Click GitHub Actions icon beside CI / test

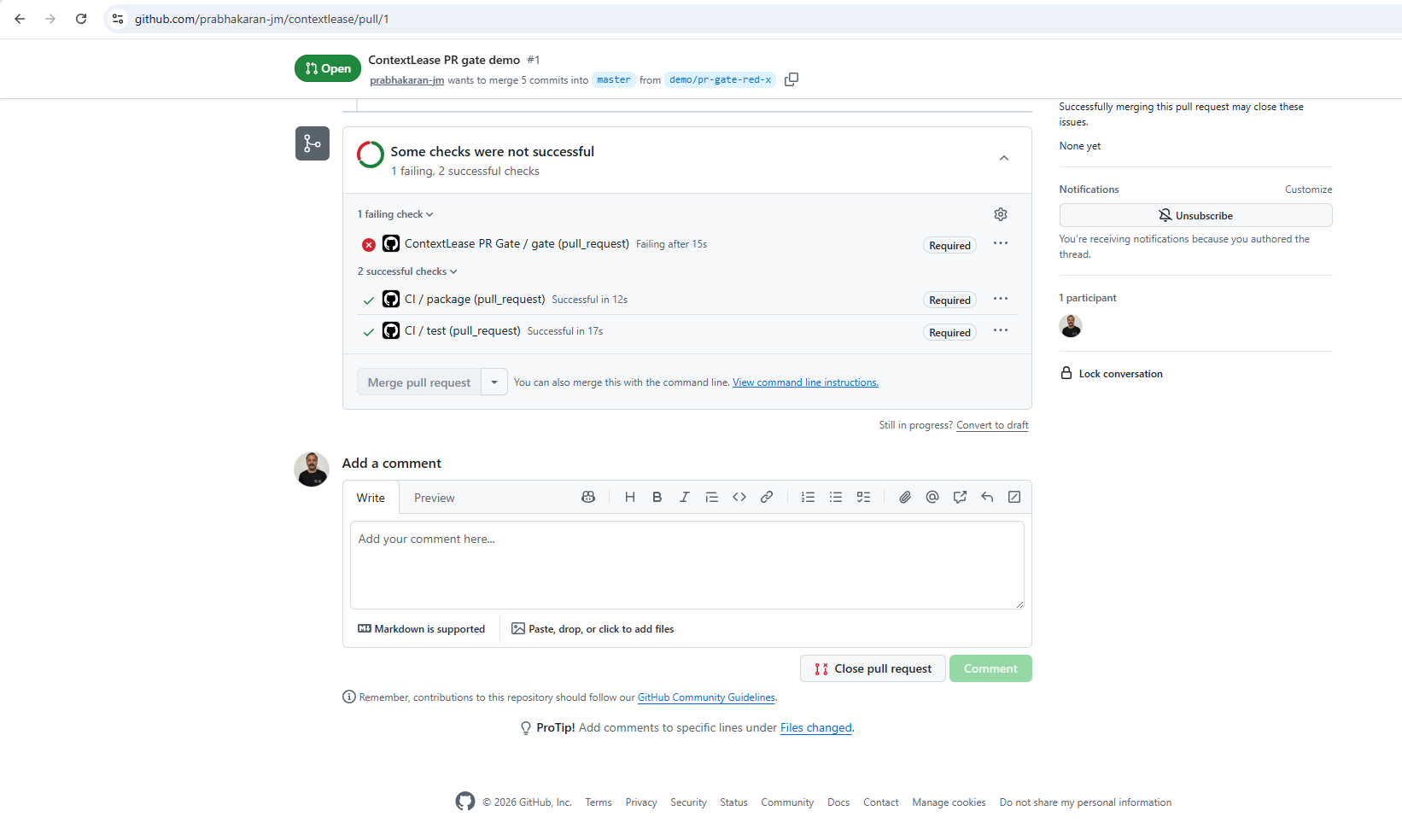391,330
